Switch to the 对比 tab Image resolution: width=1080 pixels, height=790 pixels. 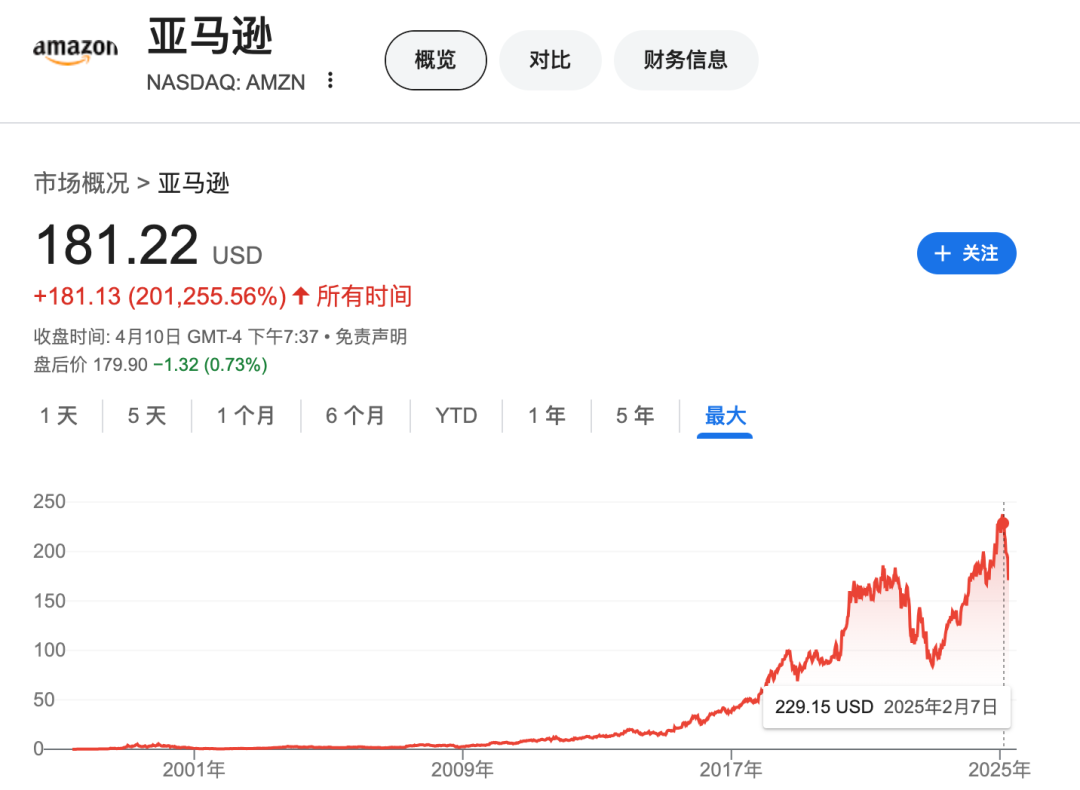(x=550, y=60)
